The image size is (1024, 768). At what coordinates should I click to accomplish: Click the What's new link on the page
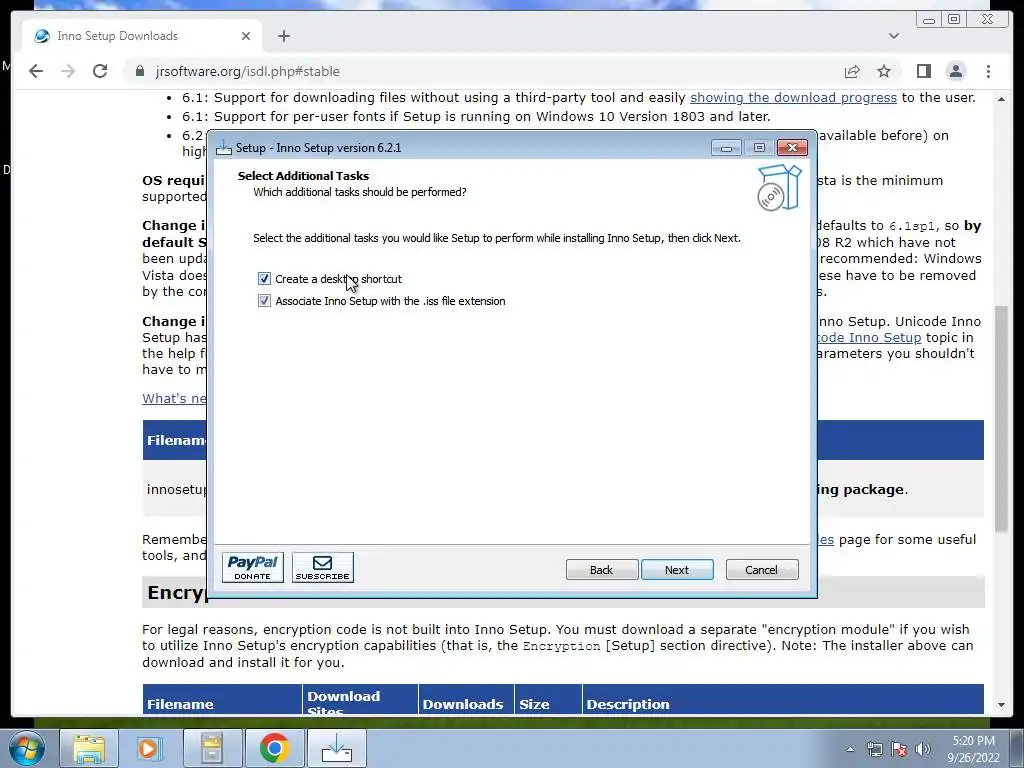pyautogui.click(x=174, y=398)
